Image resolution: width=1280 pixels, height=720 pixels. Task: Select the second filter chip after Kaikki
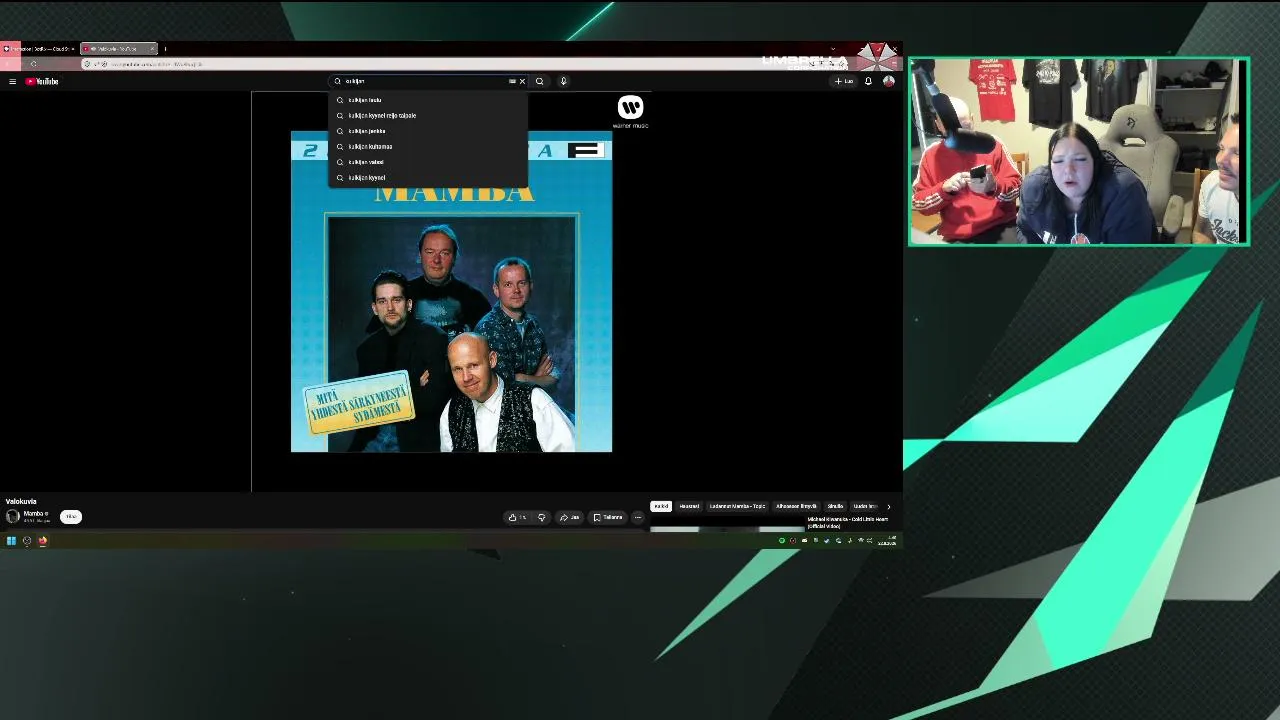[689, 506]
